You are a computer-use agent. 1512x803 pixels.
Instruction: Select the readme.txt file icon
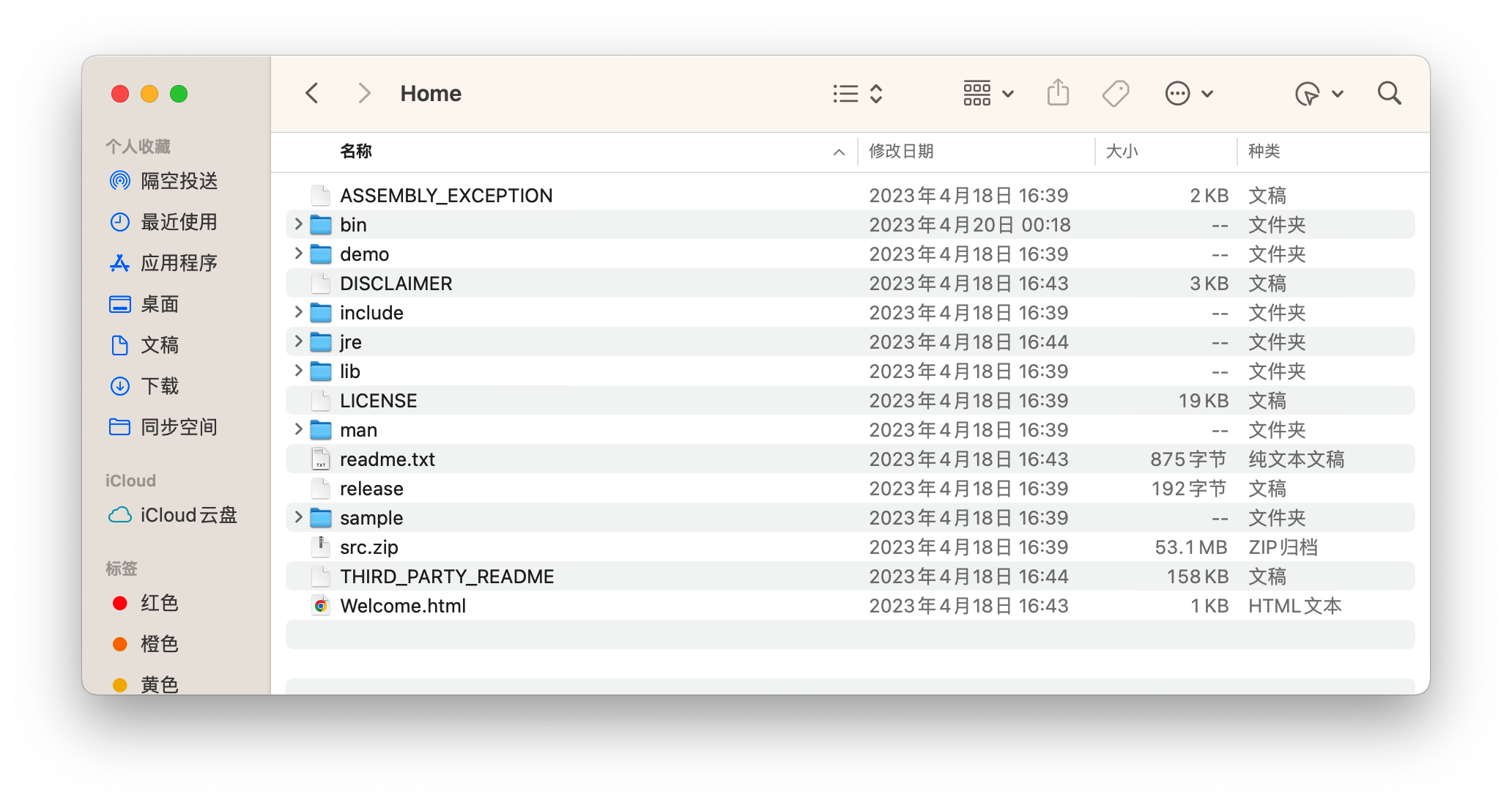click(321, 459)
